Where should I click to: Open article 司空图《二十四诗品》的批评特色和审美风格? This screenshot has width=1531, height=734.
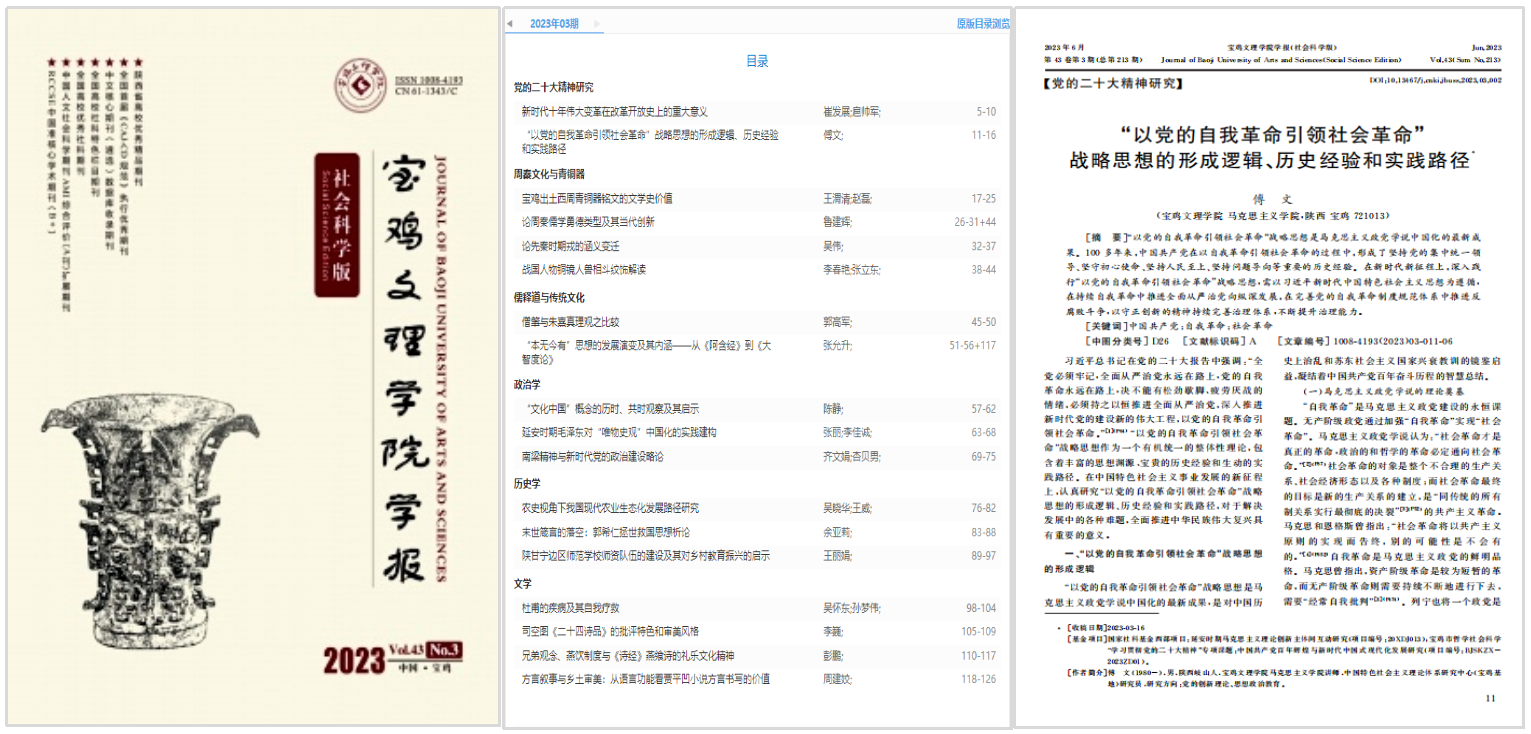coord(610,632)
